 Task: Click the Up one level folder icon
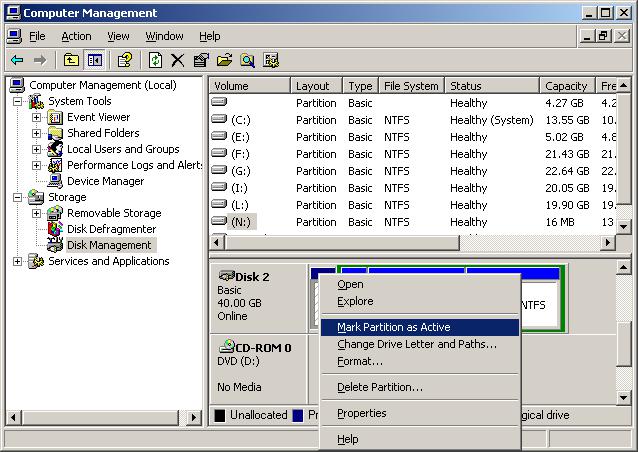pos(72,61)
